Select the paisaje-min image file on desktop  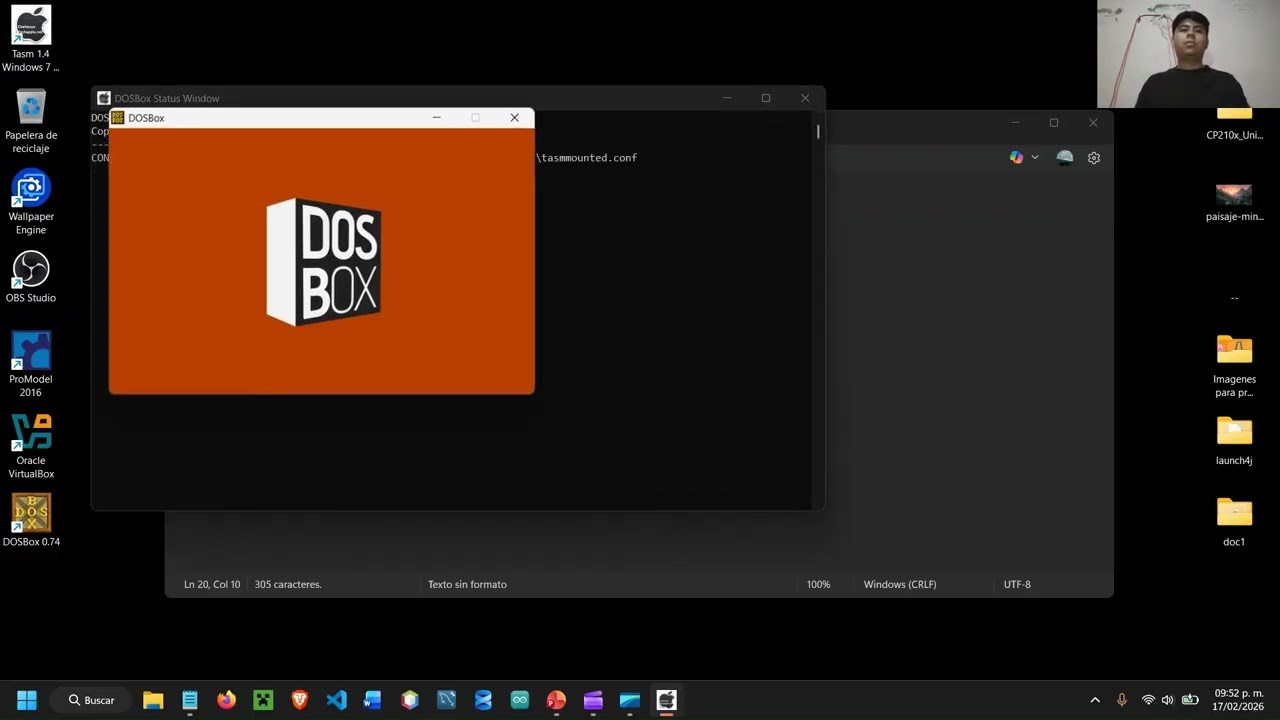pyautogui.click(x=1234, y=202)
